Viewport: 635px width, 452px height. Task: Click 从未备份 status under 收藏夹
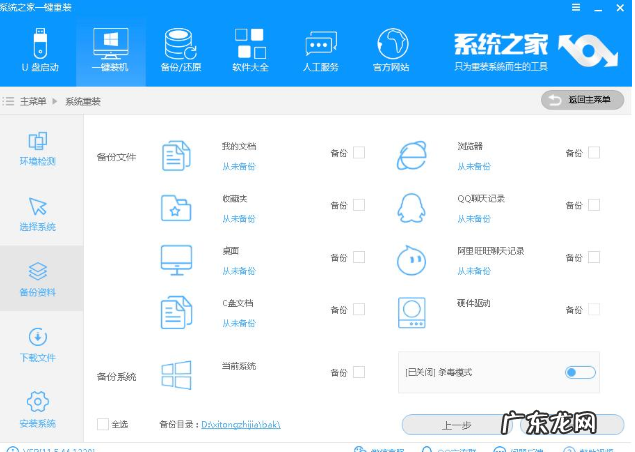point(239,219)
